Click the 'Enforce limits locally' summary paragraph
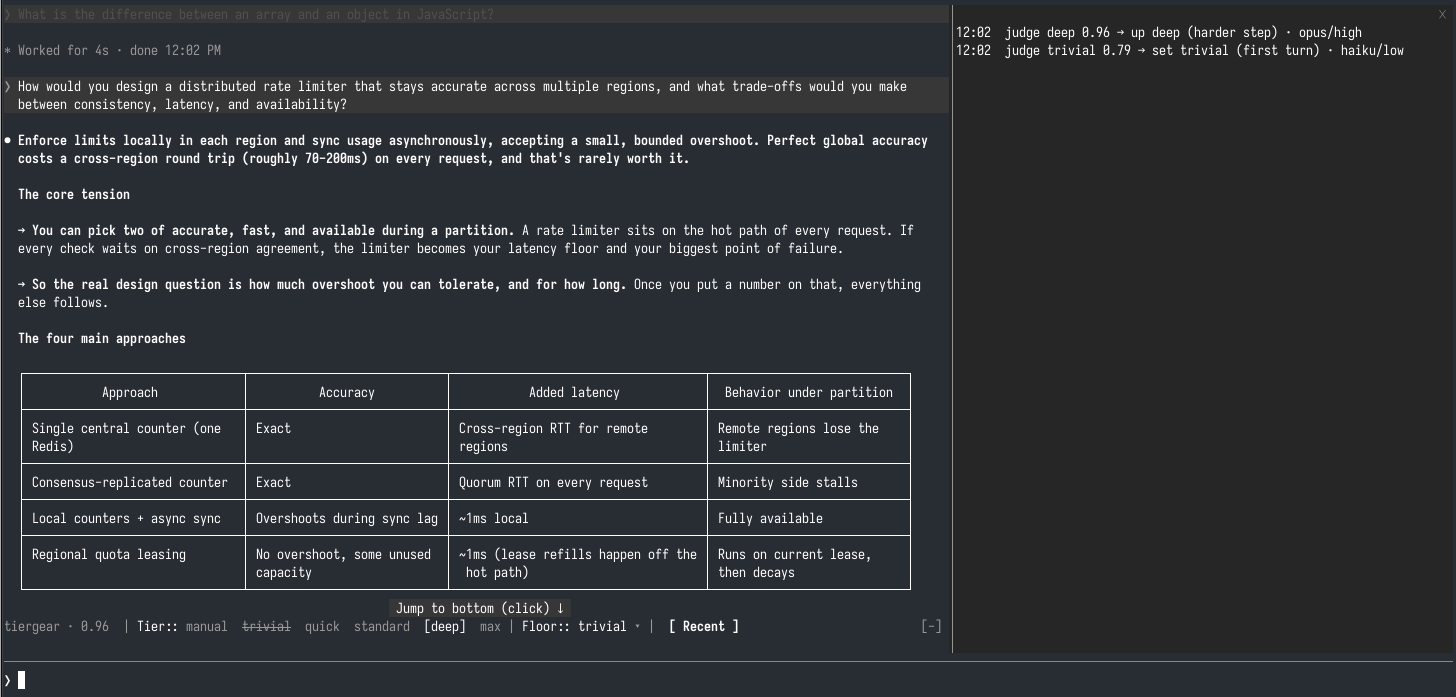1456x697 pixels. point(472,149)
